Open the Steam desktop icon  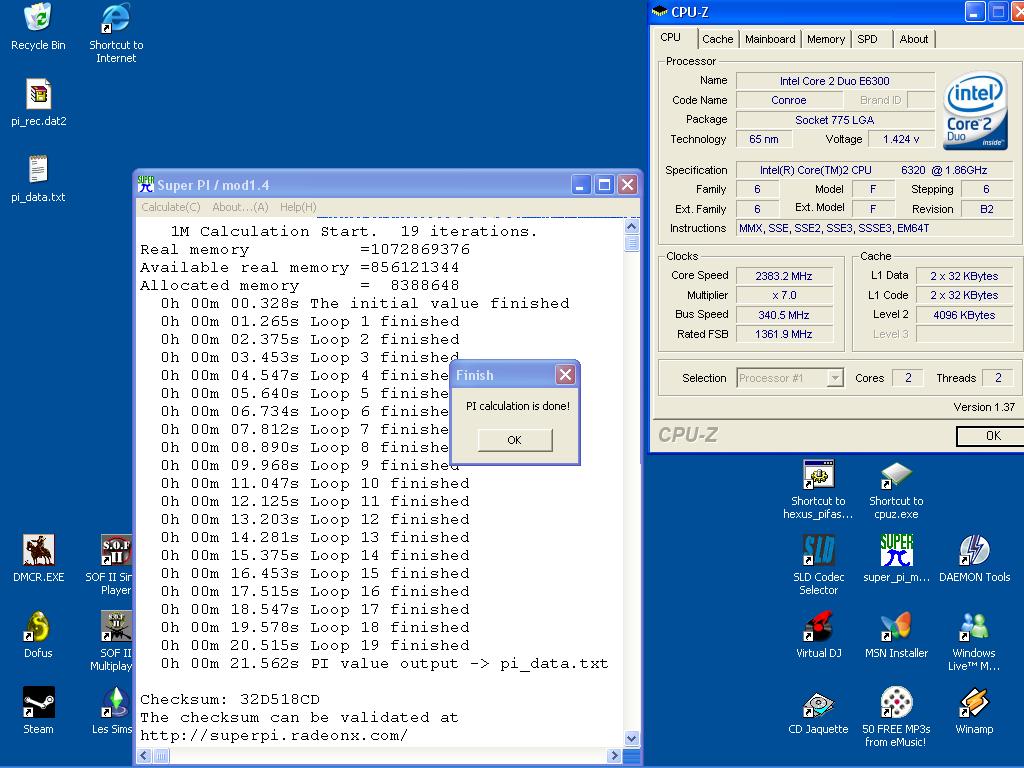click(38, 711)
